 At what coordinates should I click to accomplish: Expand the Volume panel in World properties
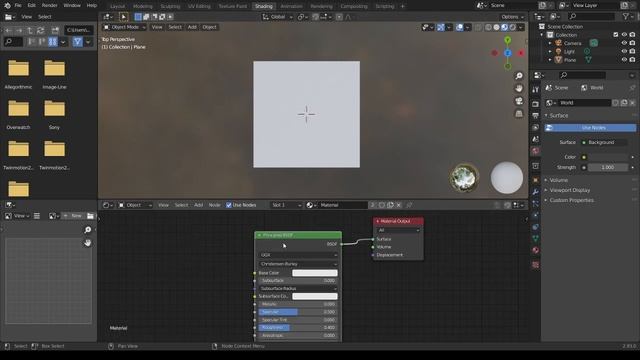click(558, 180)
